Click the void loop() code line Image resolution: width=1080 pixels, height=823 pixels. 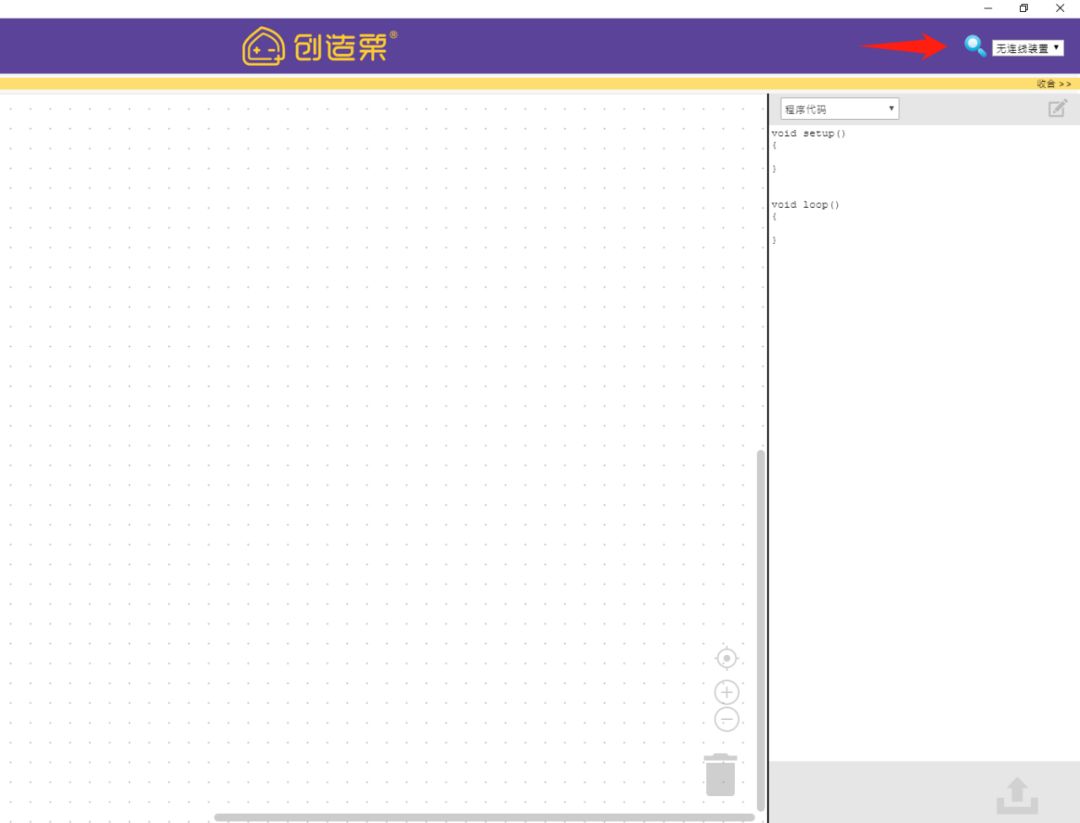(805, 205)
